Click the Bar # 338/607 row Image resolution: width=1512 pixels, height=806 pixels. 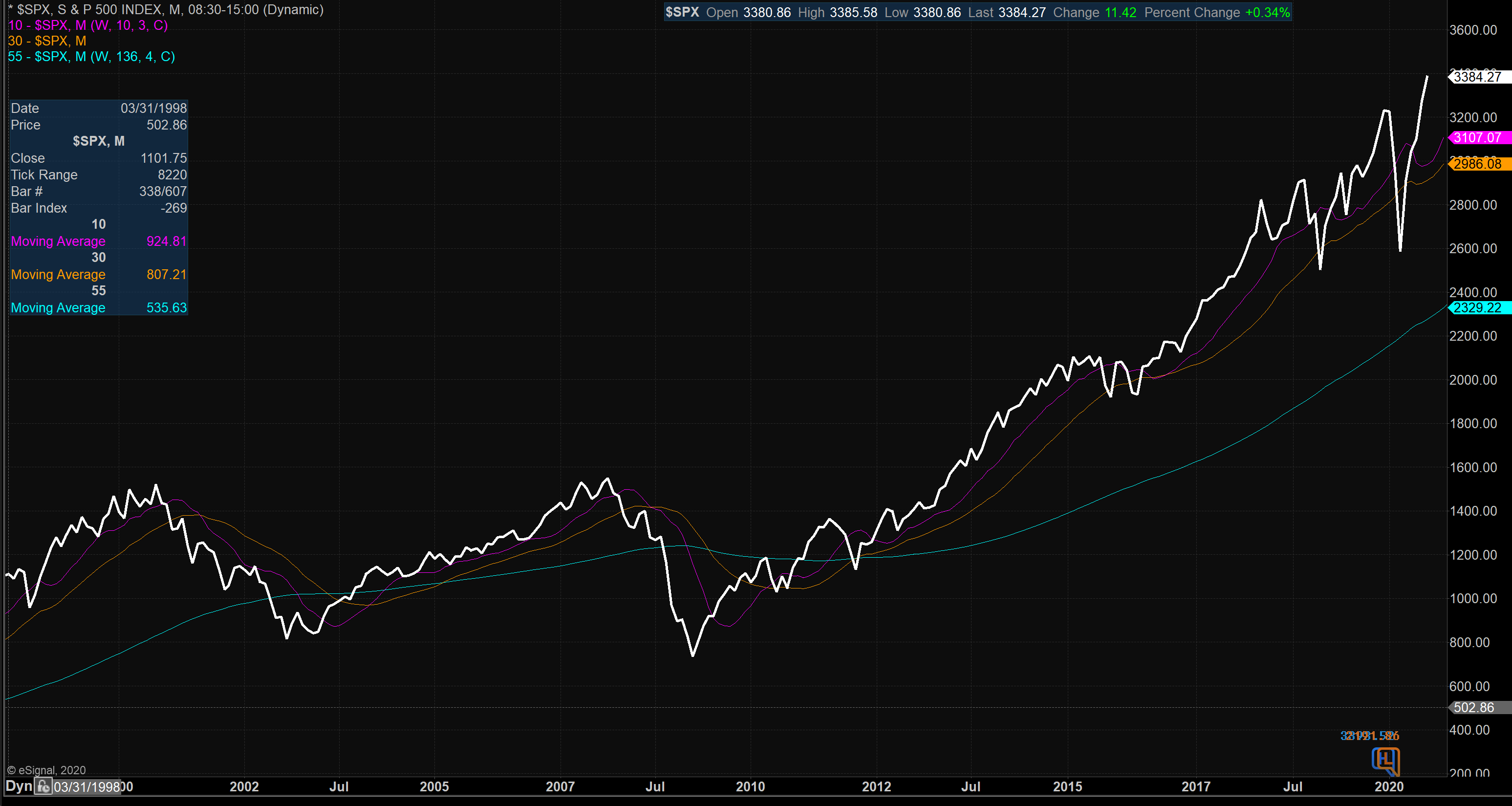coord(99,192)
